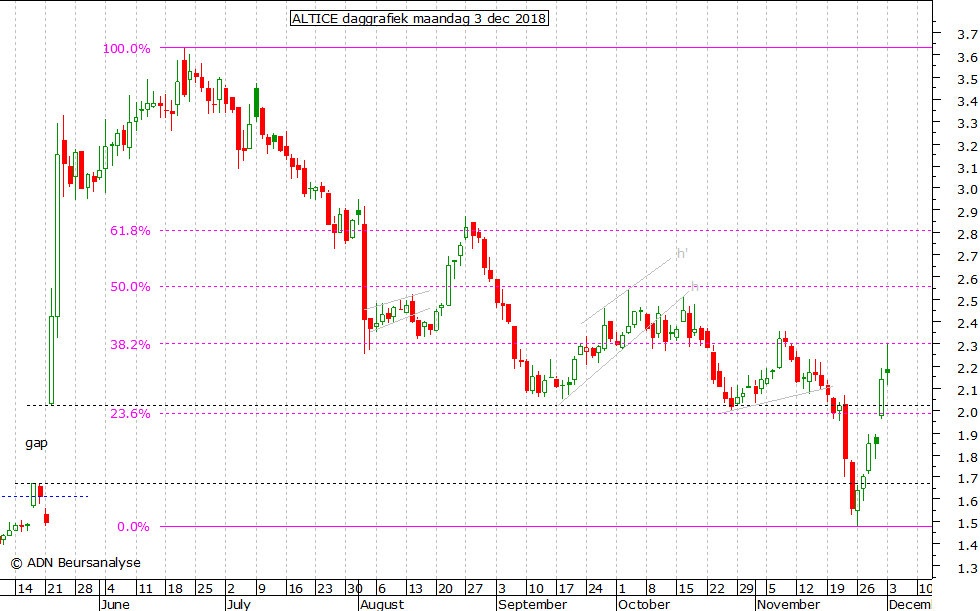980x611 pixels.
Task: Click the date label 12 on the time axis
Action: pos(806,589)
